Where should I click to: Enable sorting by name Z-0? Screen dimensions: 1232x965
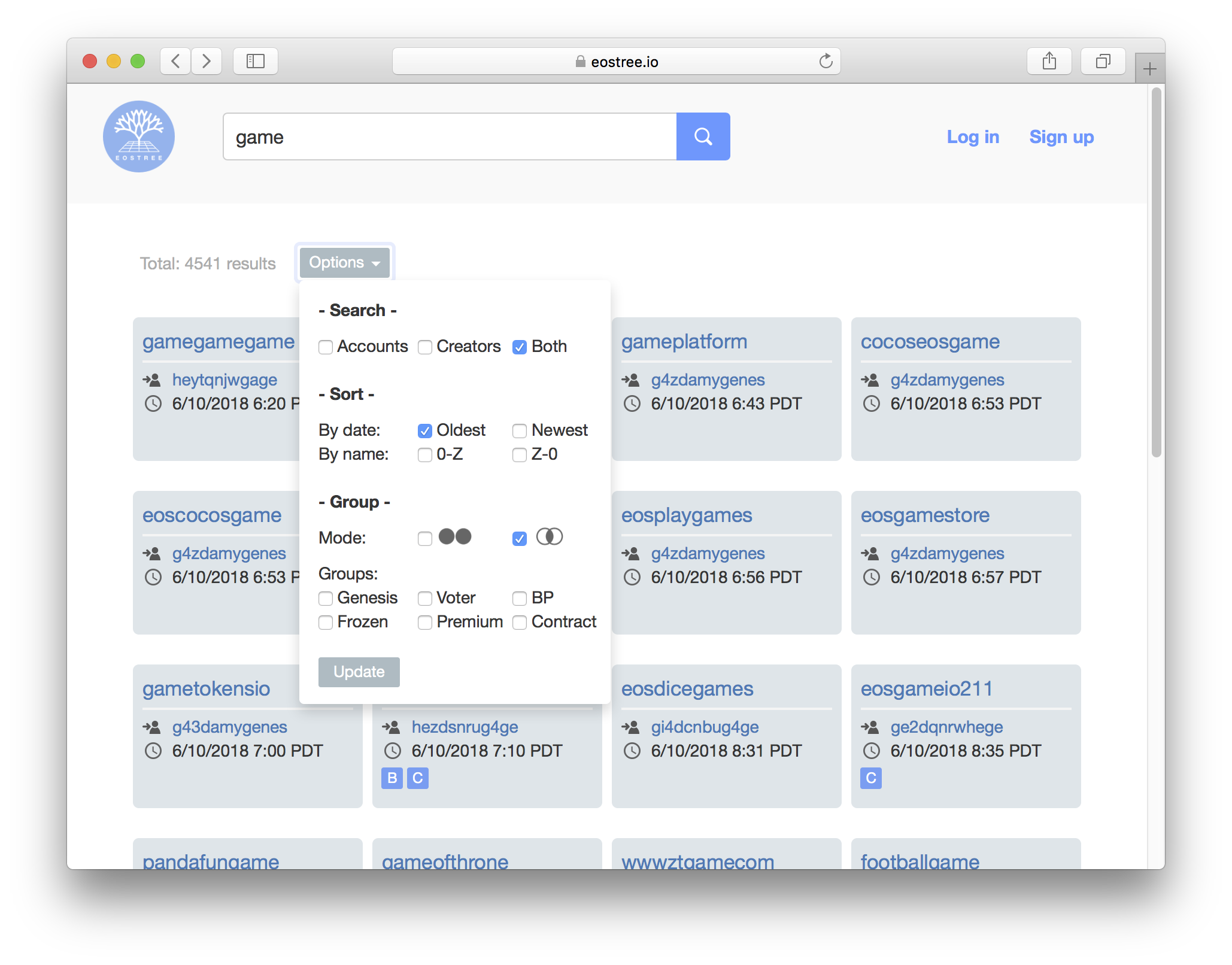pyautogui.click(x=520, y=455)
